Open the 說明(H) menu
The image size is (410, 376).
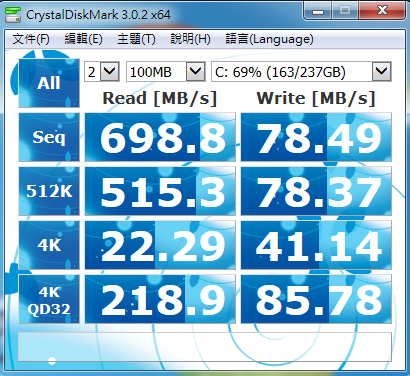(x=190, y=39)
